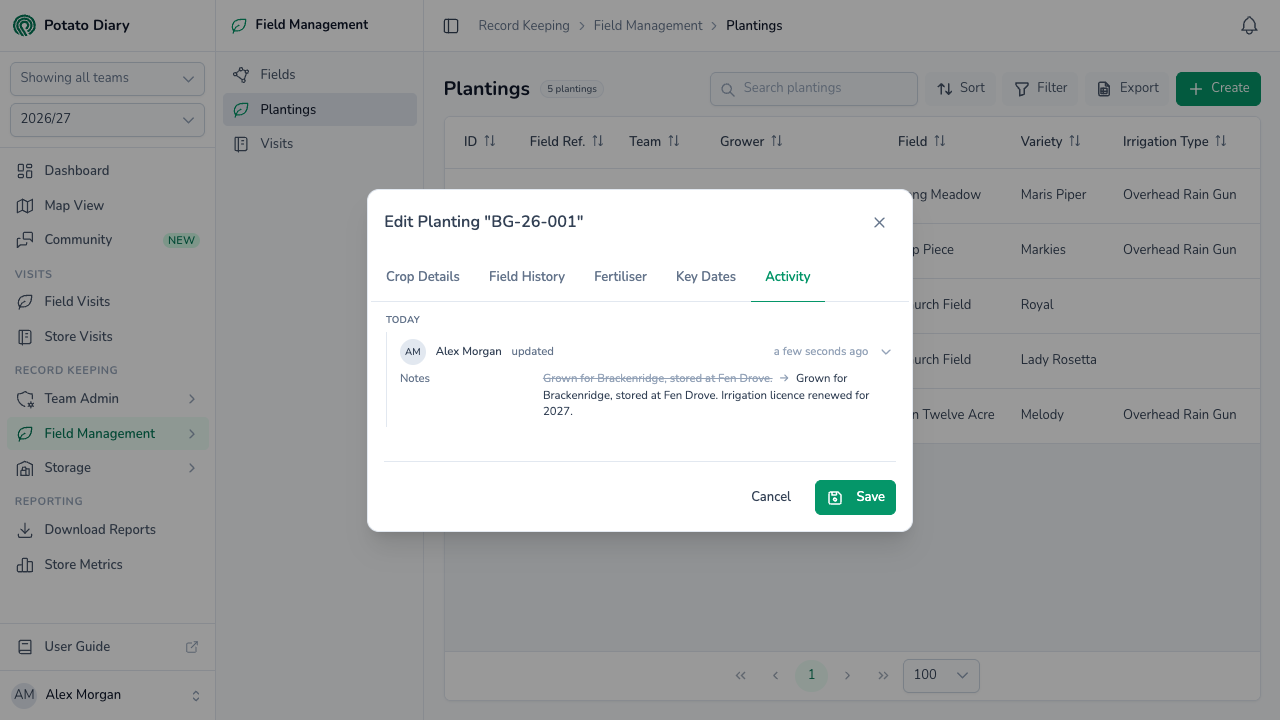Click the Create button
Screen dimensions: 1280x720
(x=1218, y=88)
